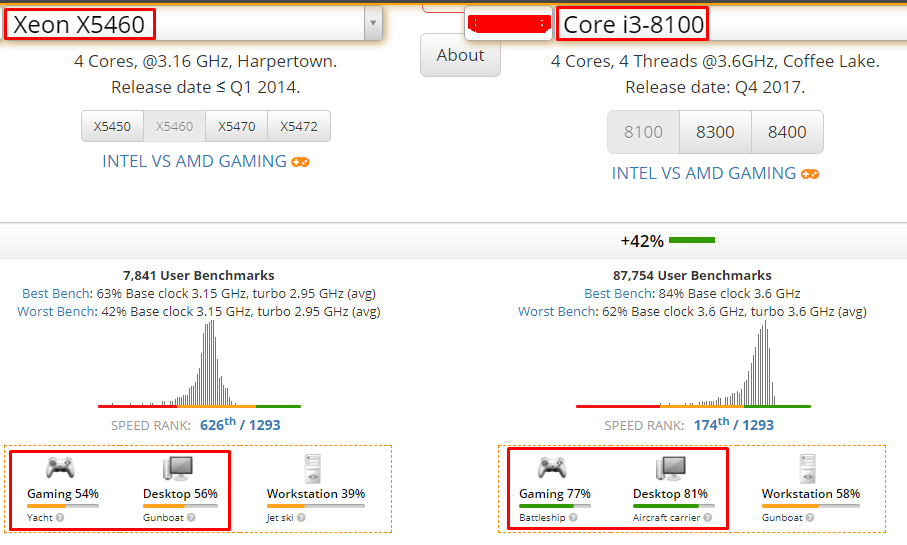Screen dimensions: 907x545
Task: Click the Desktop 81% label
Action: (670, 494)
